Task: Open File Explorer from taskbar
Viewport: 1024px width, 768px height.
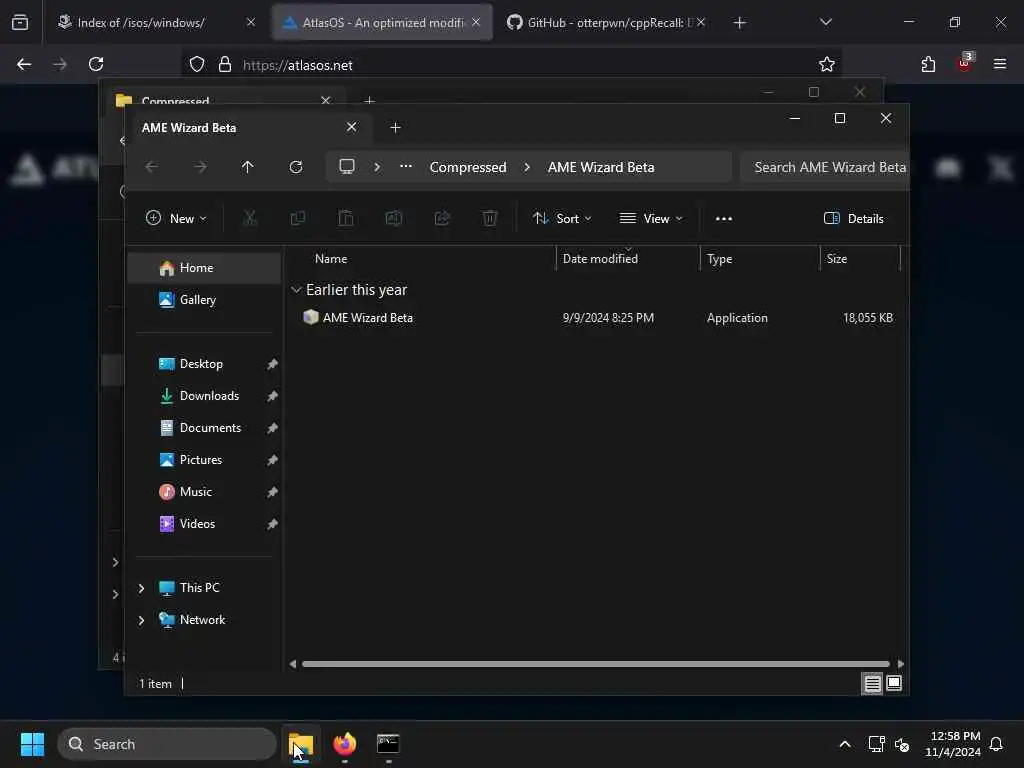Action: [x=301, y=744]
